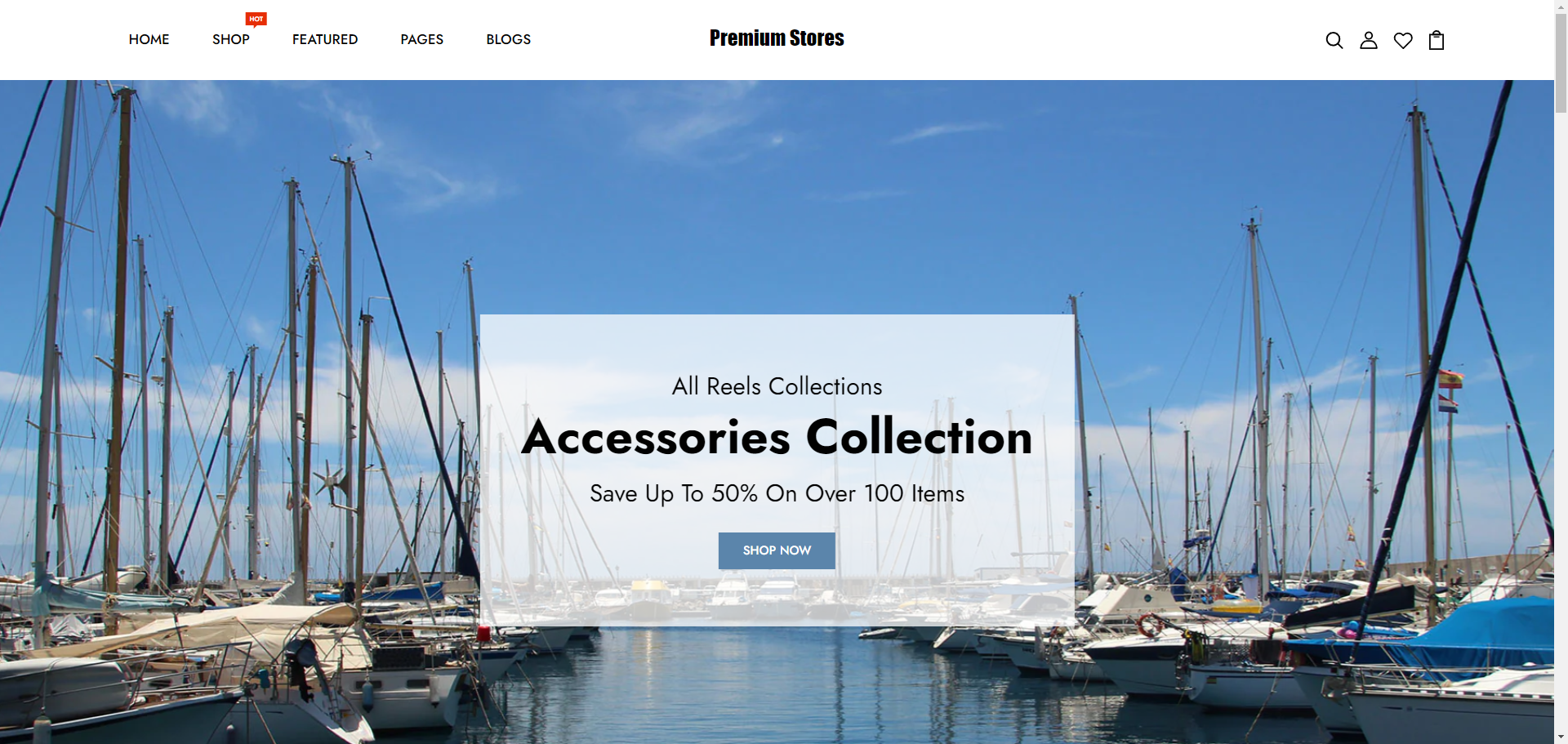Click the Premium Stores logo
1568x744 pixels.
777,38
